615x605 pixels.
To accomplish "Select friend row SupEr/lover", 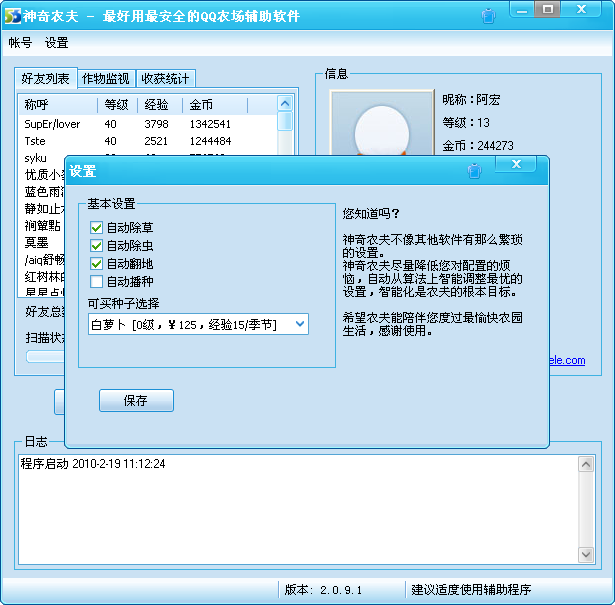I will tap(147, 124).
